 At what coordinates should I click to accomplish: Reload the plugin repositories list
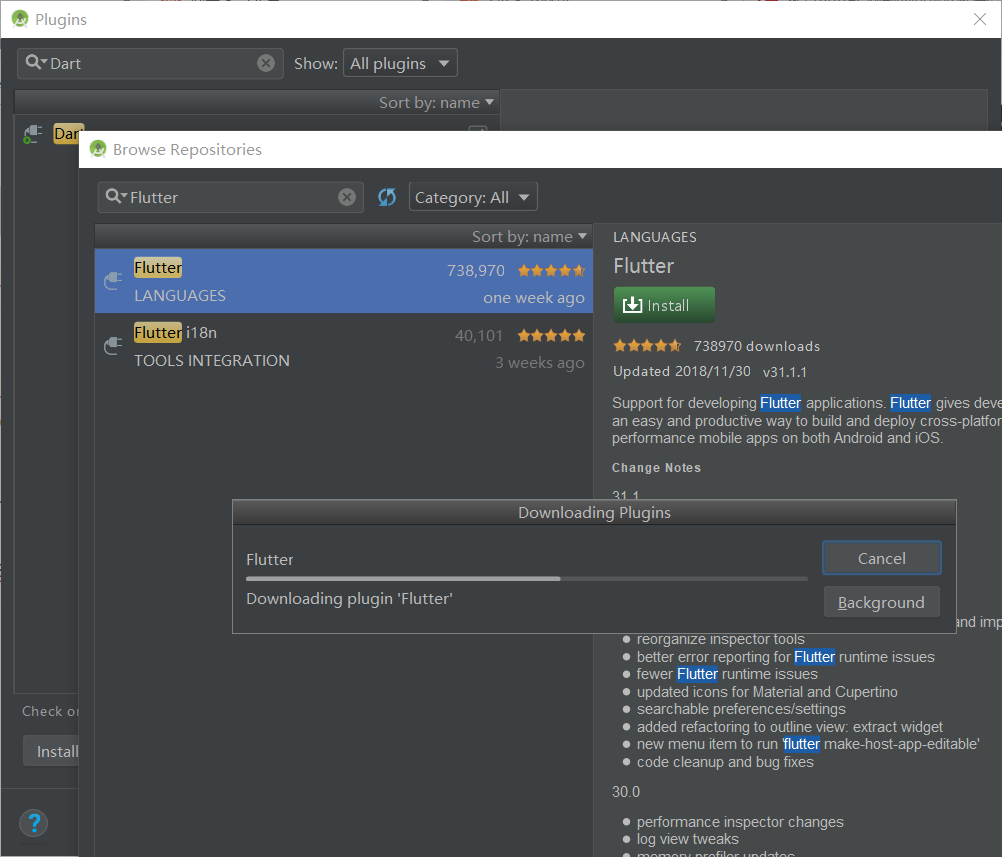coord(387,197)
